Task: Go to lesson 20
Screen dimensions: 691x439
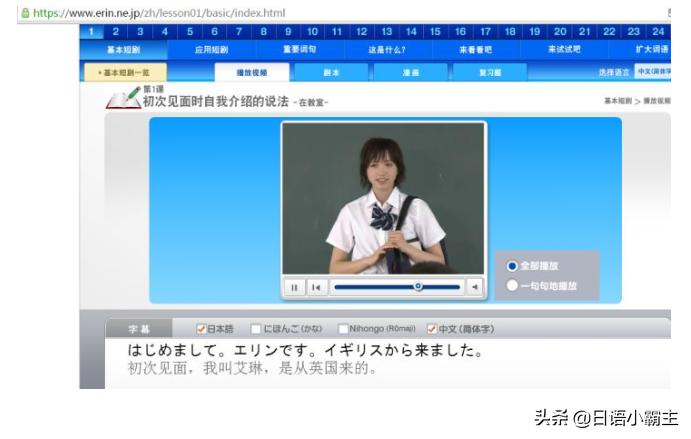Action: point(560,32)
